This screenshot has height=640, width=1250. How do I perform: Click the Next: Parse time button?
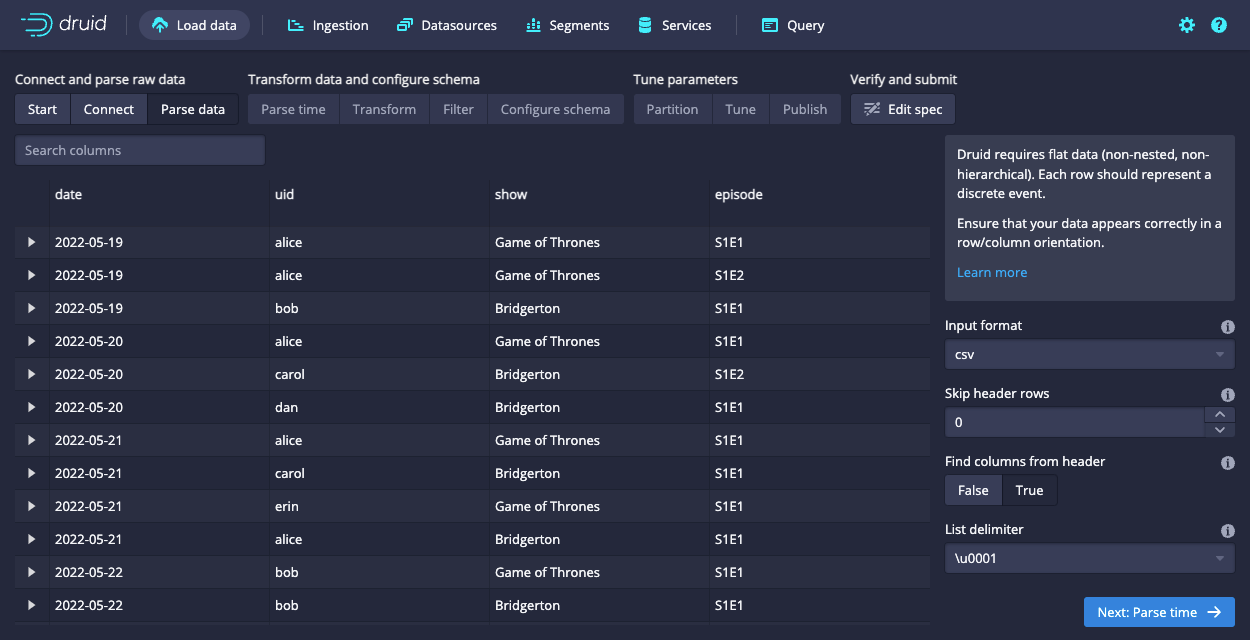tap(1159, 612)
